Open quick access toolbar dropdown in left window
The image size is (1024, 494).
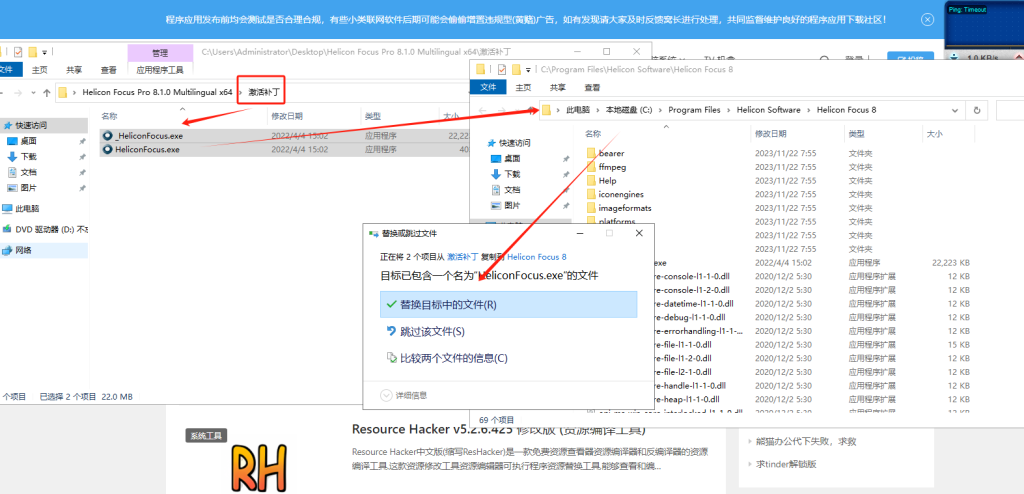(44, 52)
